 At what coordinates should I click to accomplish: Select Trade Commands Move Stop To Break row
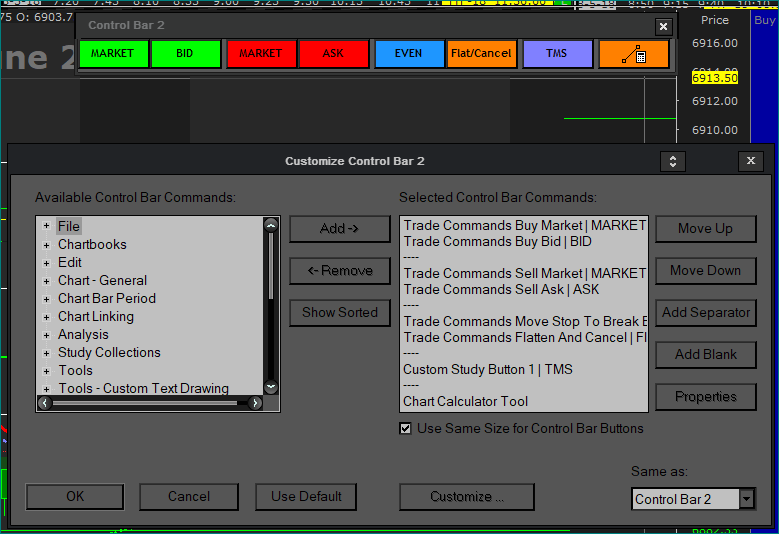[524, 321]
